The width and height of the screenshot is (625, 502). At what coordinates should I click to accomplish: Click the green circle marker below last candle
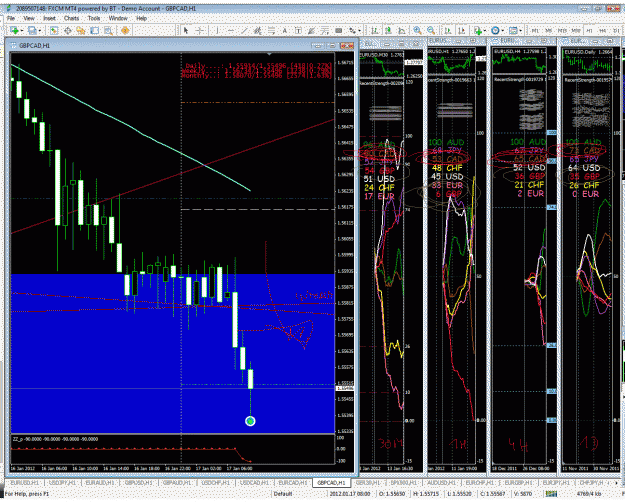(250, 421)
